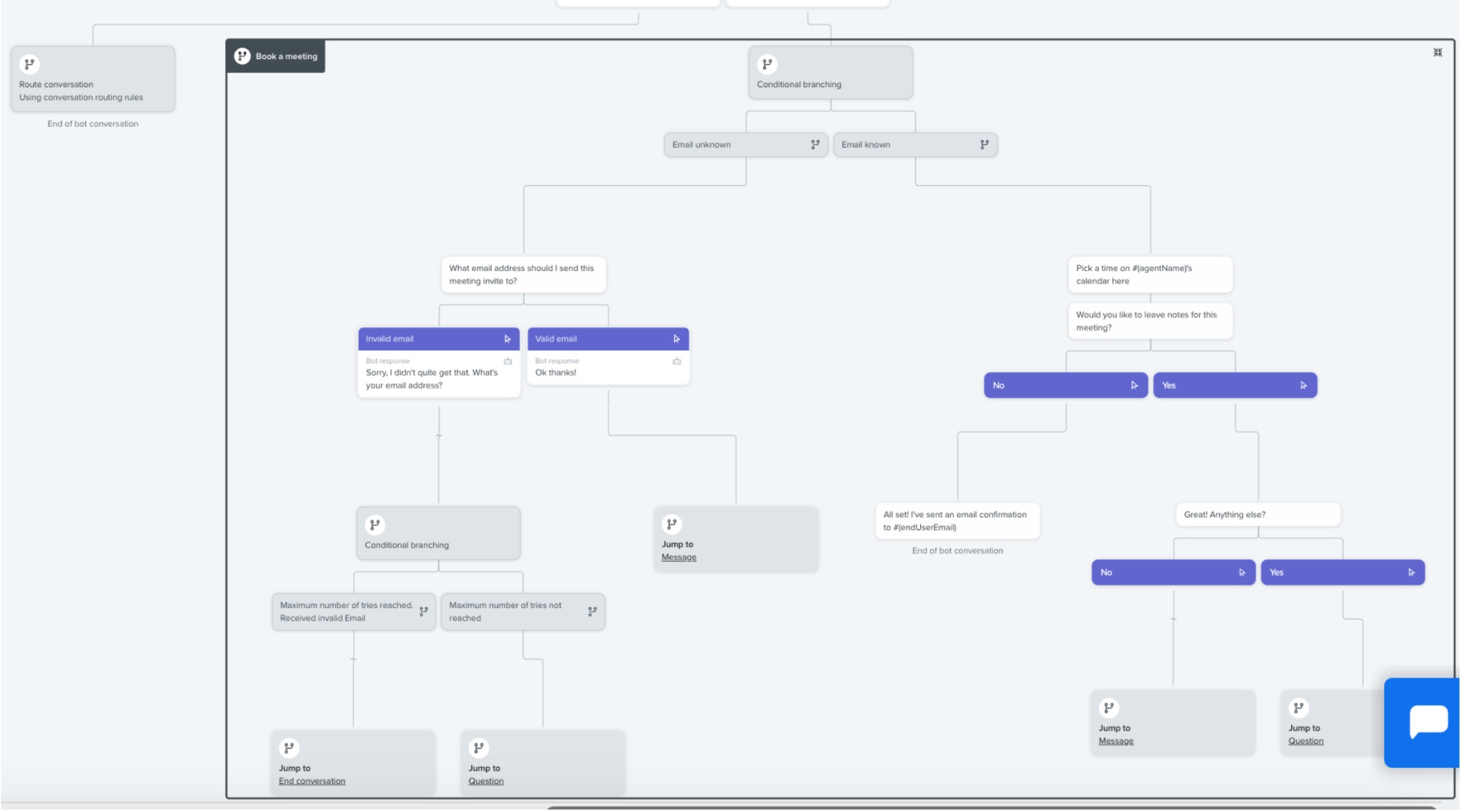The width and height of the screenshot is (1460, 812).
Task: Select 'Would you like to leave notes' question
Action: click(x=1150, y=321)
